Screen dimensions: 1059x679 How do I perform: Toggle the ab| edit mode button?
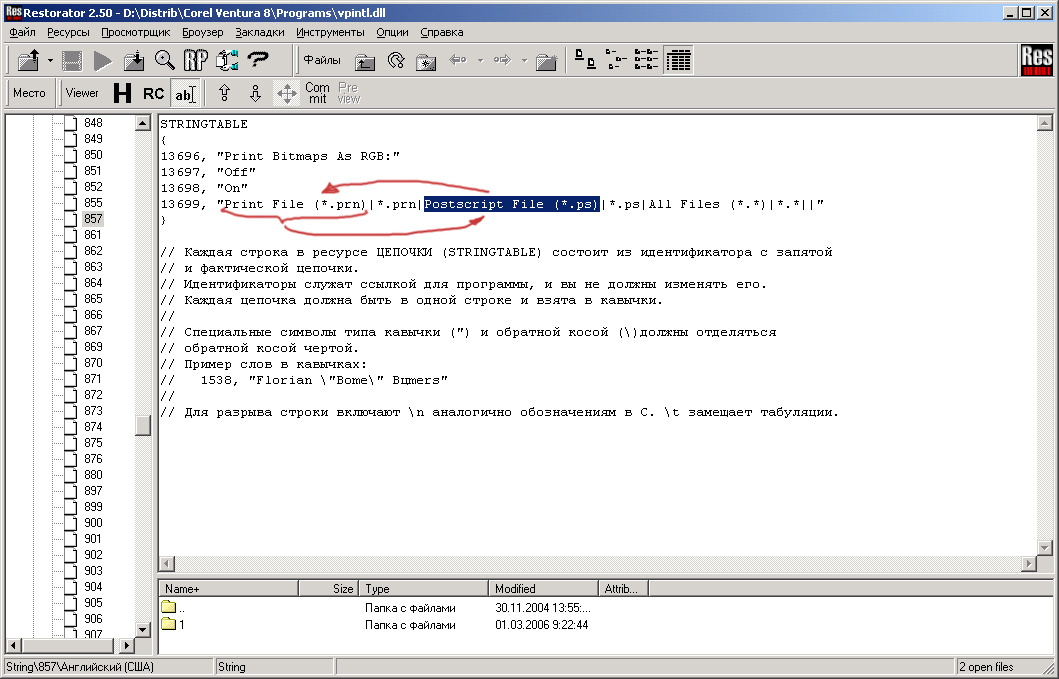click(x=185, y=94)
